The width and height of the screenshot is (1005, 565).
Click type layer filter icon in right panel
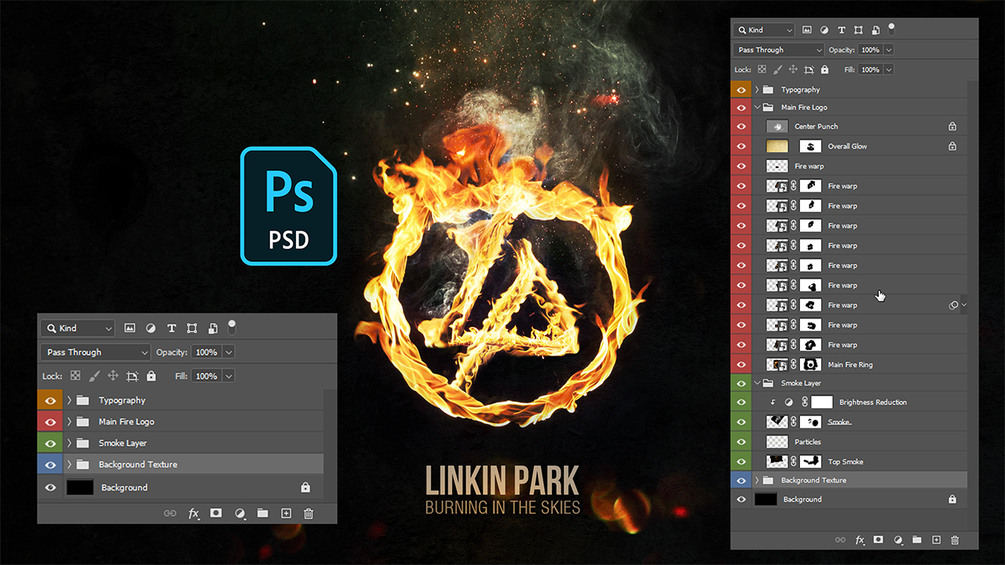tap(842, 30)
